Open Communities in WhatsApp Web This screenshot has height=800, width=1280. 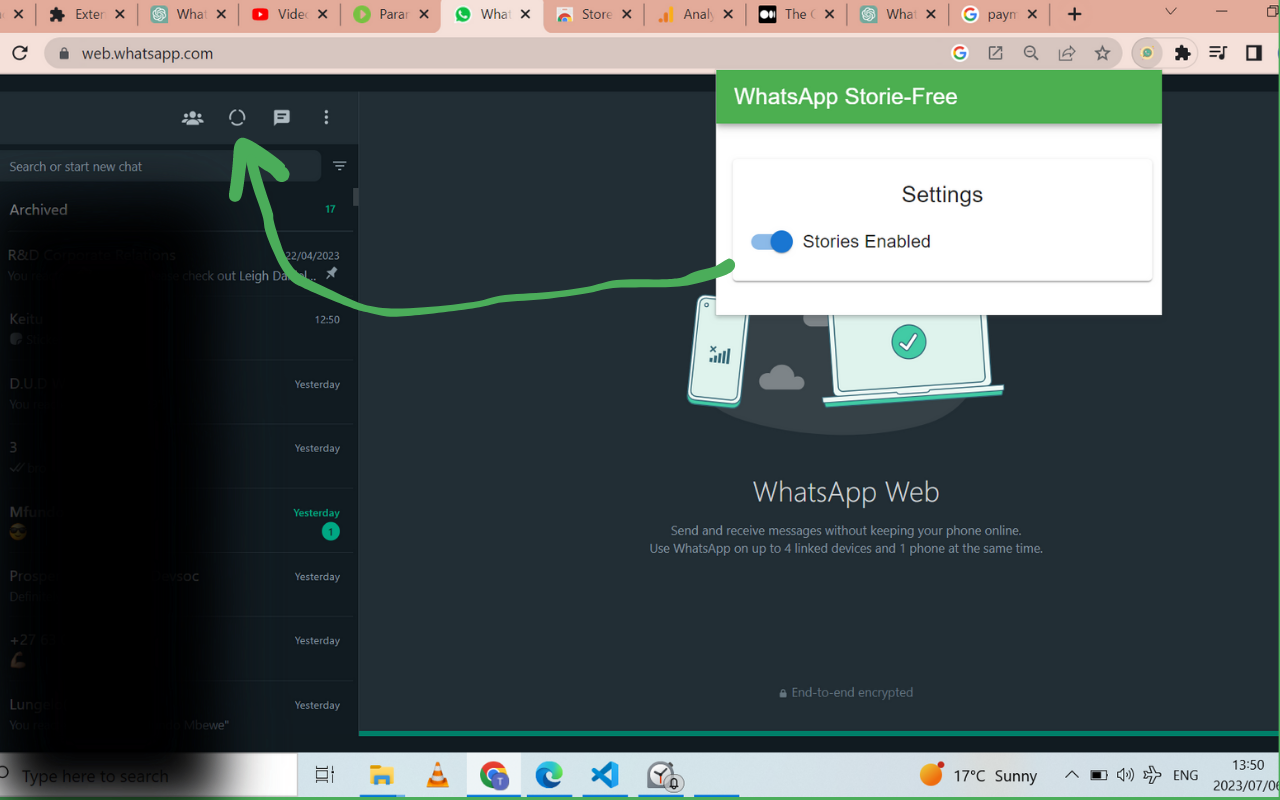pos(192,117)
